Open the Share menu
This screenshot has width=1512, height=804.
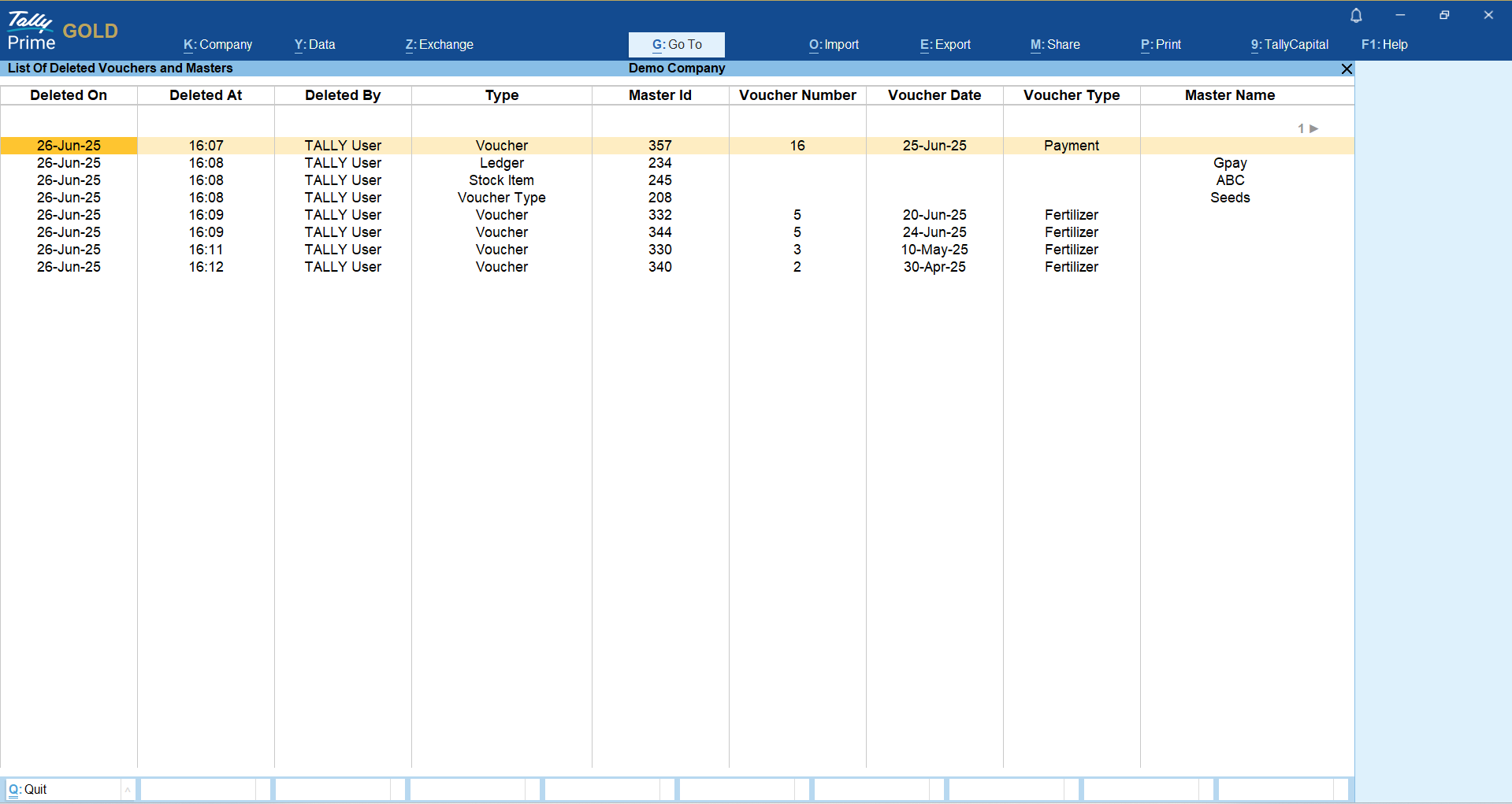coord(1055,45)
